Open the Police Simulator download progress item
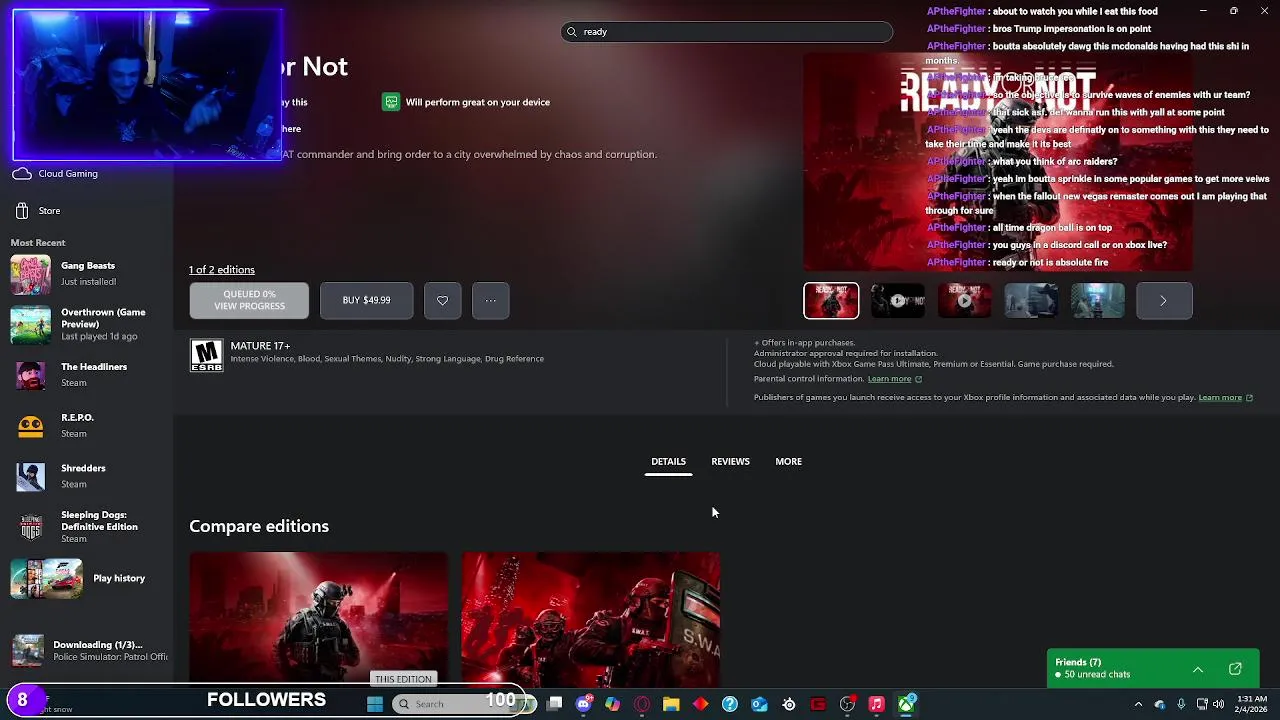The height and width of the screenshot is (720, 1280). (88, 650)
